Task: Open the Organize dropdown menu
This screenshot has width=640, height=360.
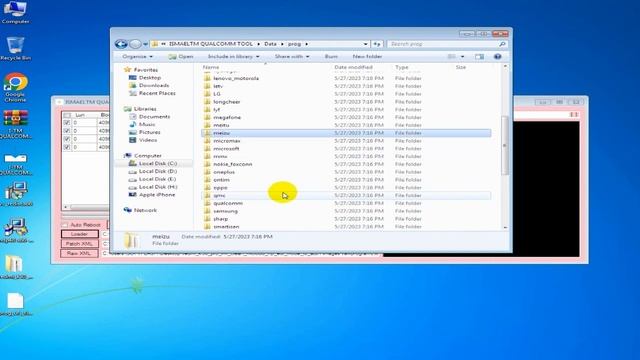Action: tap(138, 56)
